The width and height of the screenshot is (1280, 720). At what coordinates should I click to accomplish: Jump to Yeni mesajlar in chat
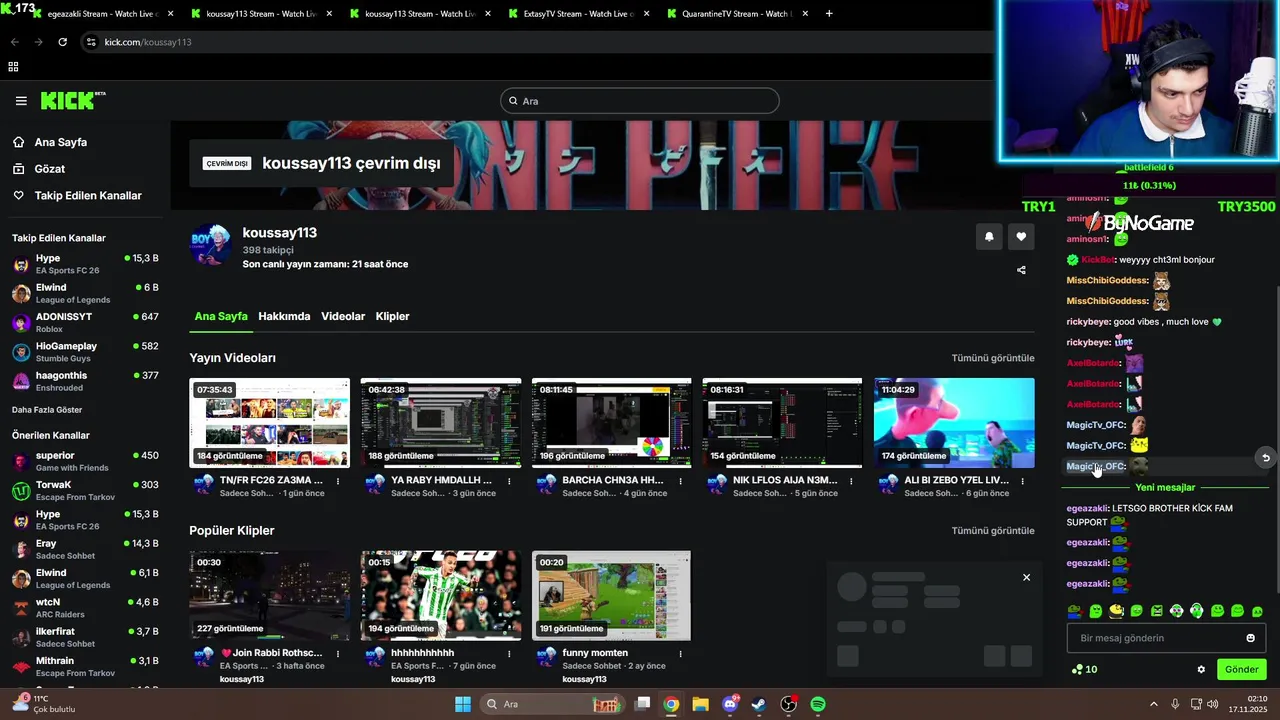1165,488
